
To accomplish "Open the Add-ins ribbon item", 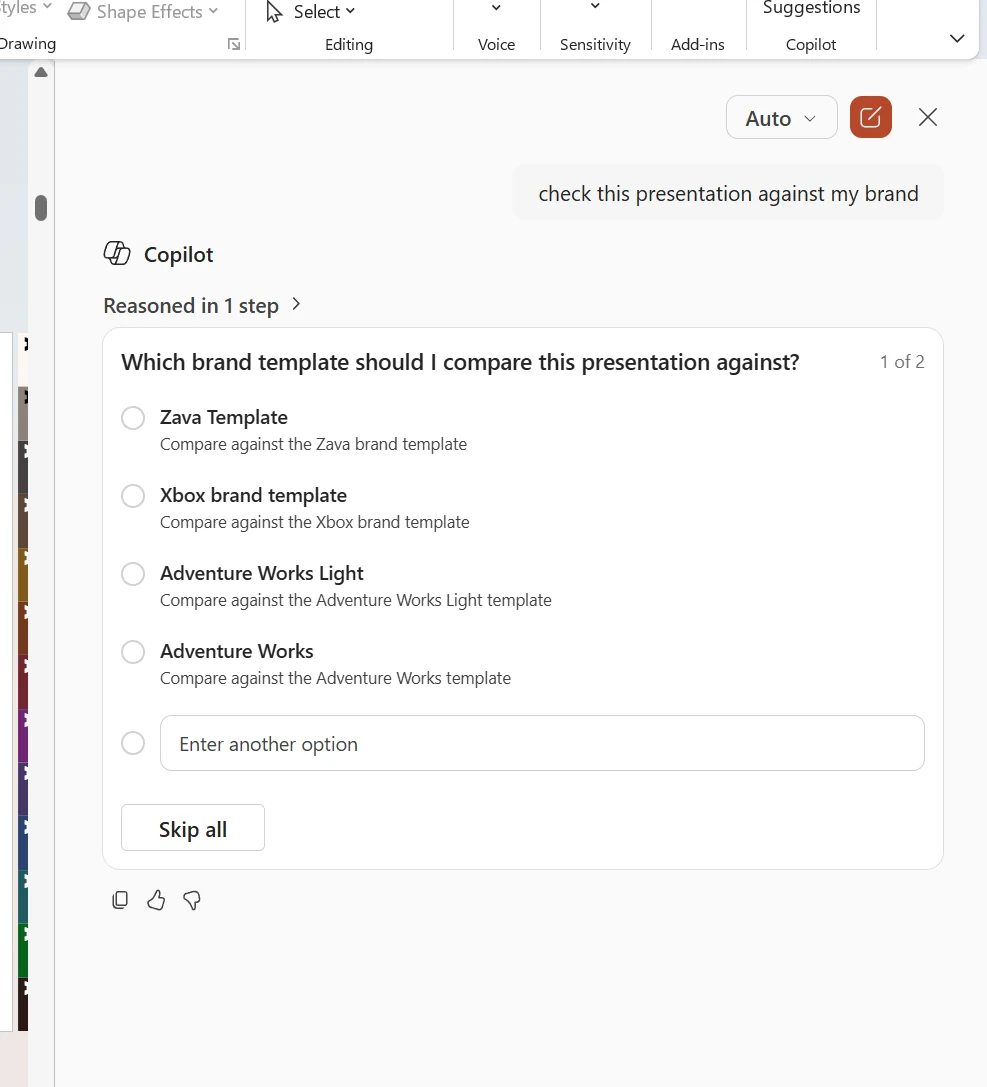I will coord(697,44).
